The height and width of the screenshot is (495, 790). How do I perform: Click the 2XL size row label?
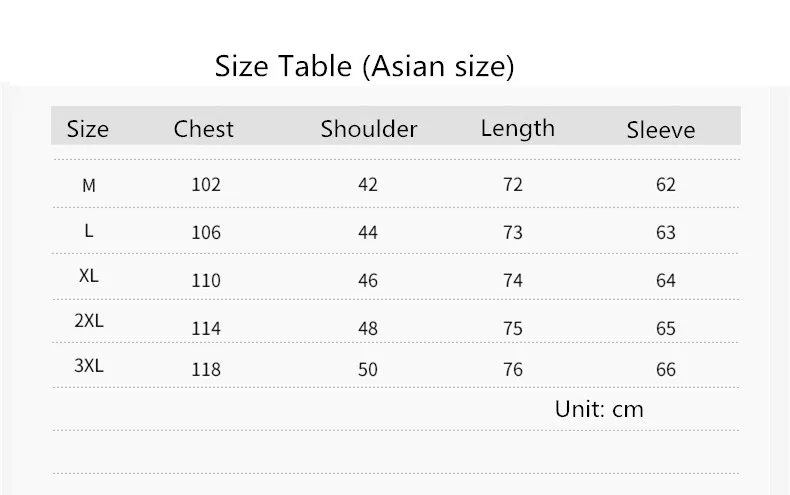point(89,321)
